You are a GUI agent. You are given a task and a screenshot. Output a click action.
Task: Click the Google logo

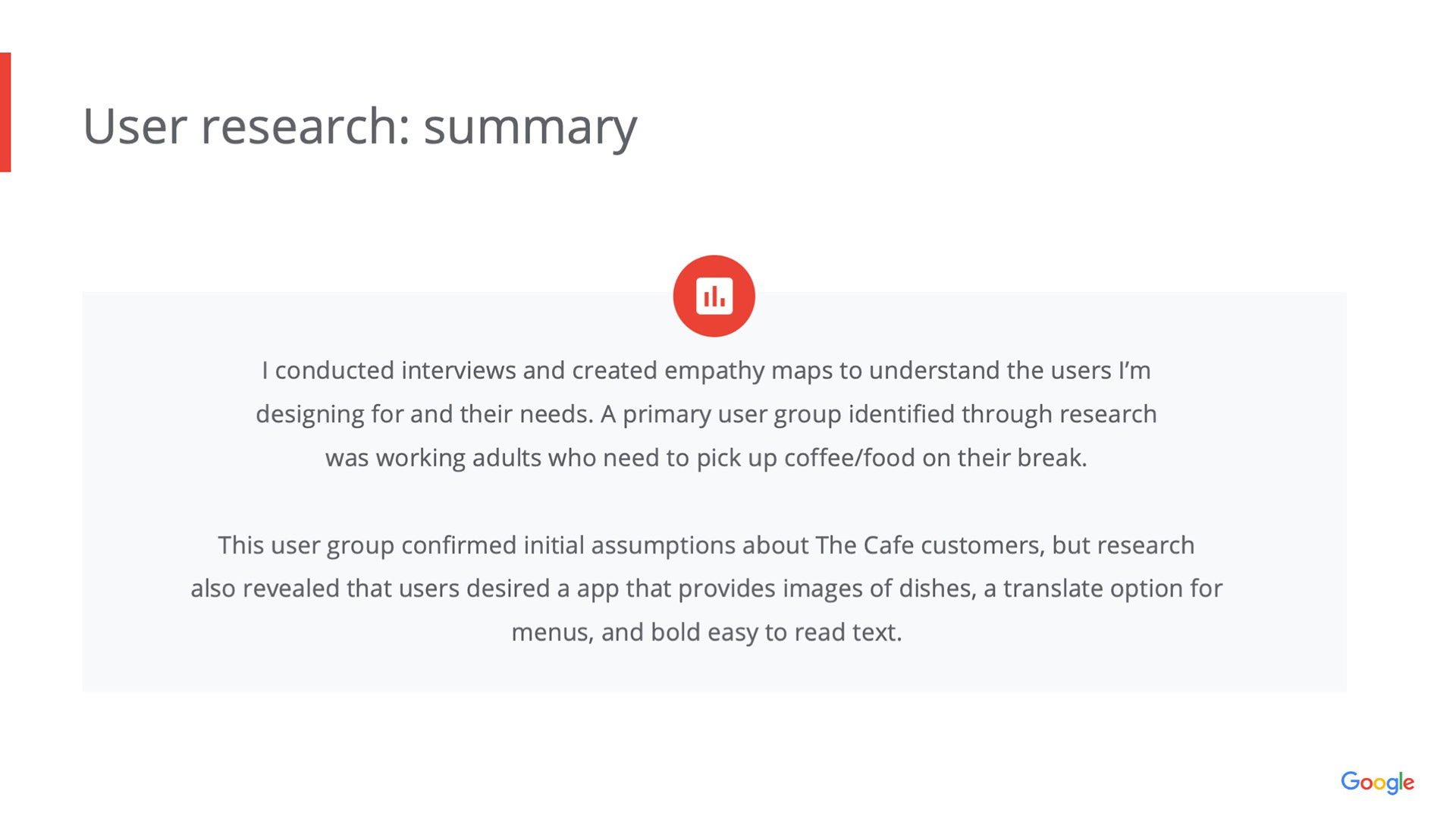(x=1377, y=782)
